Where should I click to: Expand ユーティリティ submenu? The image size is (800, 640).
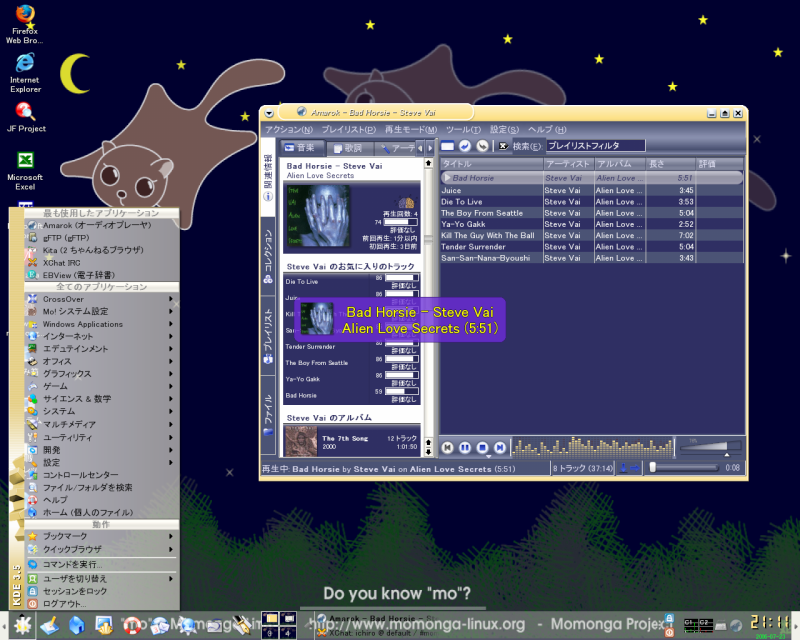pyautogui.click(x=102, y=437)
